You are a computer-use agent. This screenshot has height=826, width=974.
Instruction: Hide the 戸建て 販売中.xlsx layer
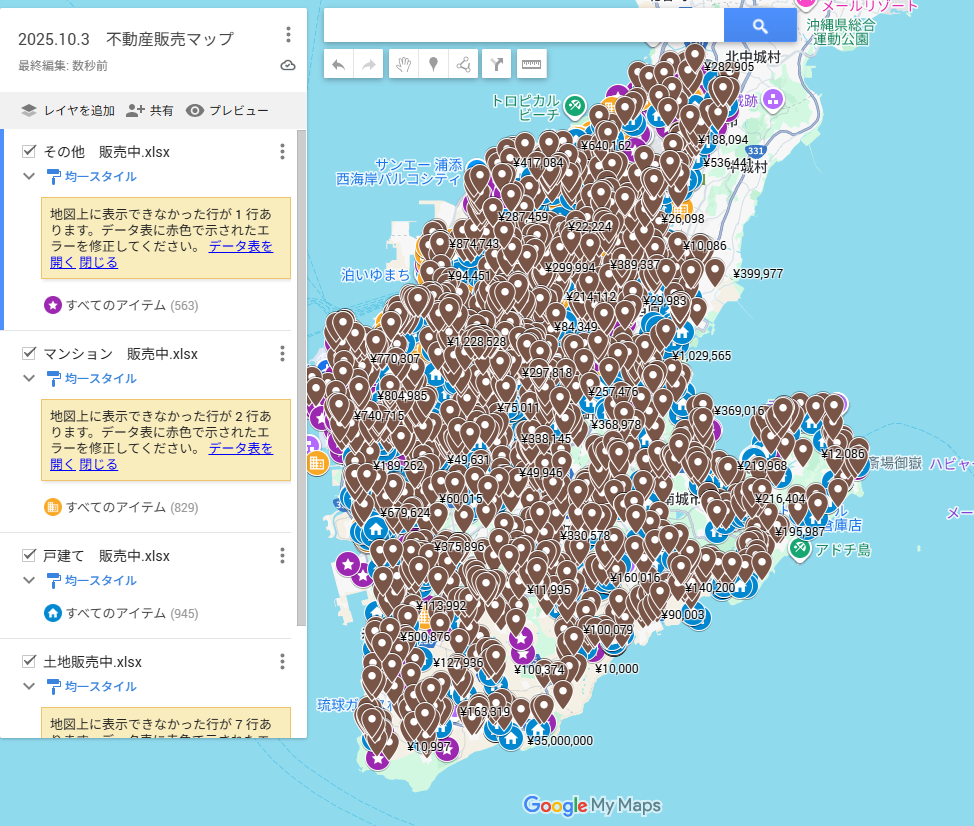click(x=29, y=556)
